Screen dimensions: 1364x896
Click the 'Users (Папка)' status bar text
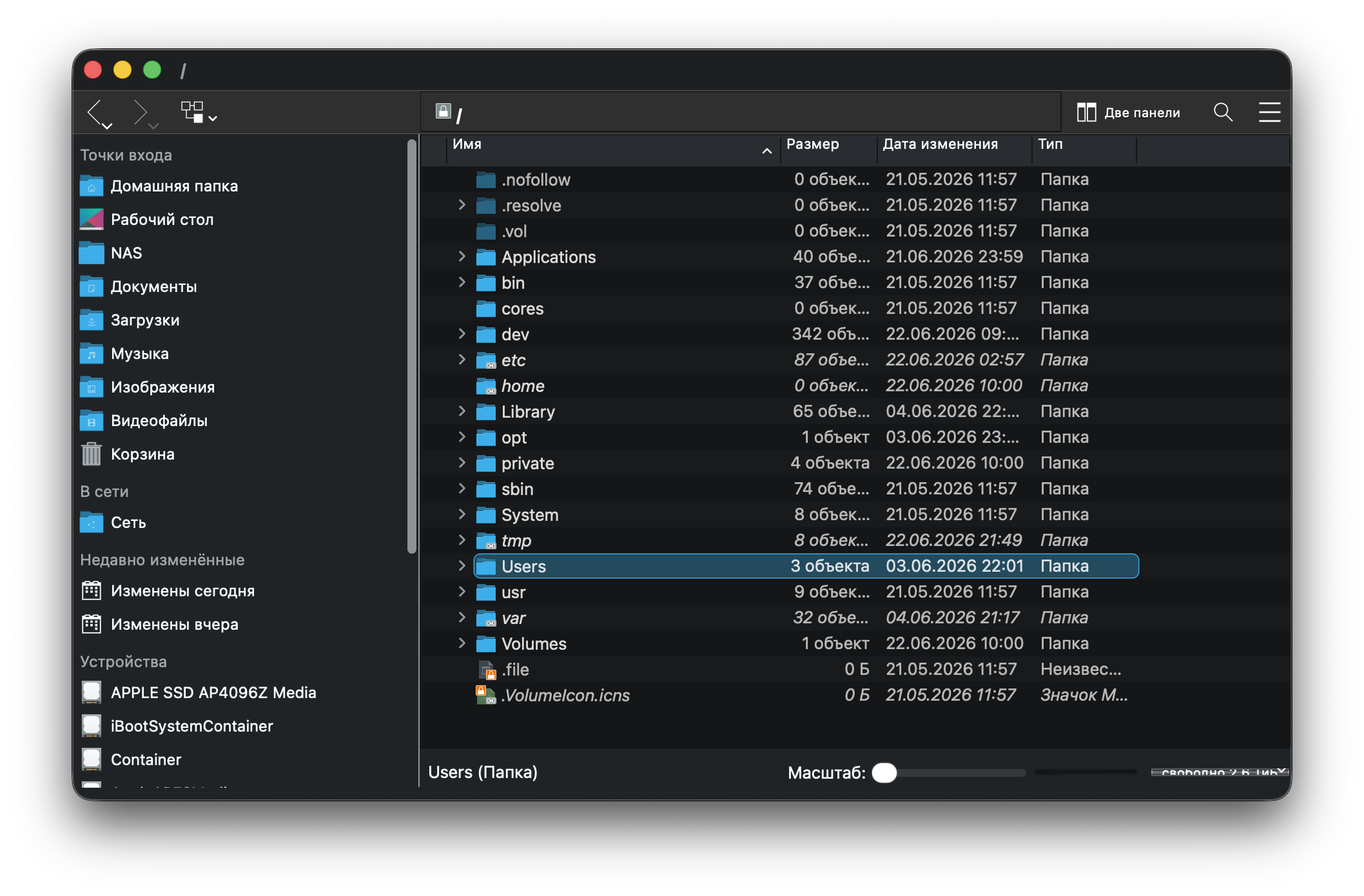click(483, 772)
